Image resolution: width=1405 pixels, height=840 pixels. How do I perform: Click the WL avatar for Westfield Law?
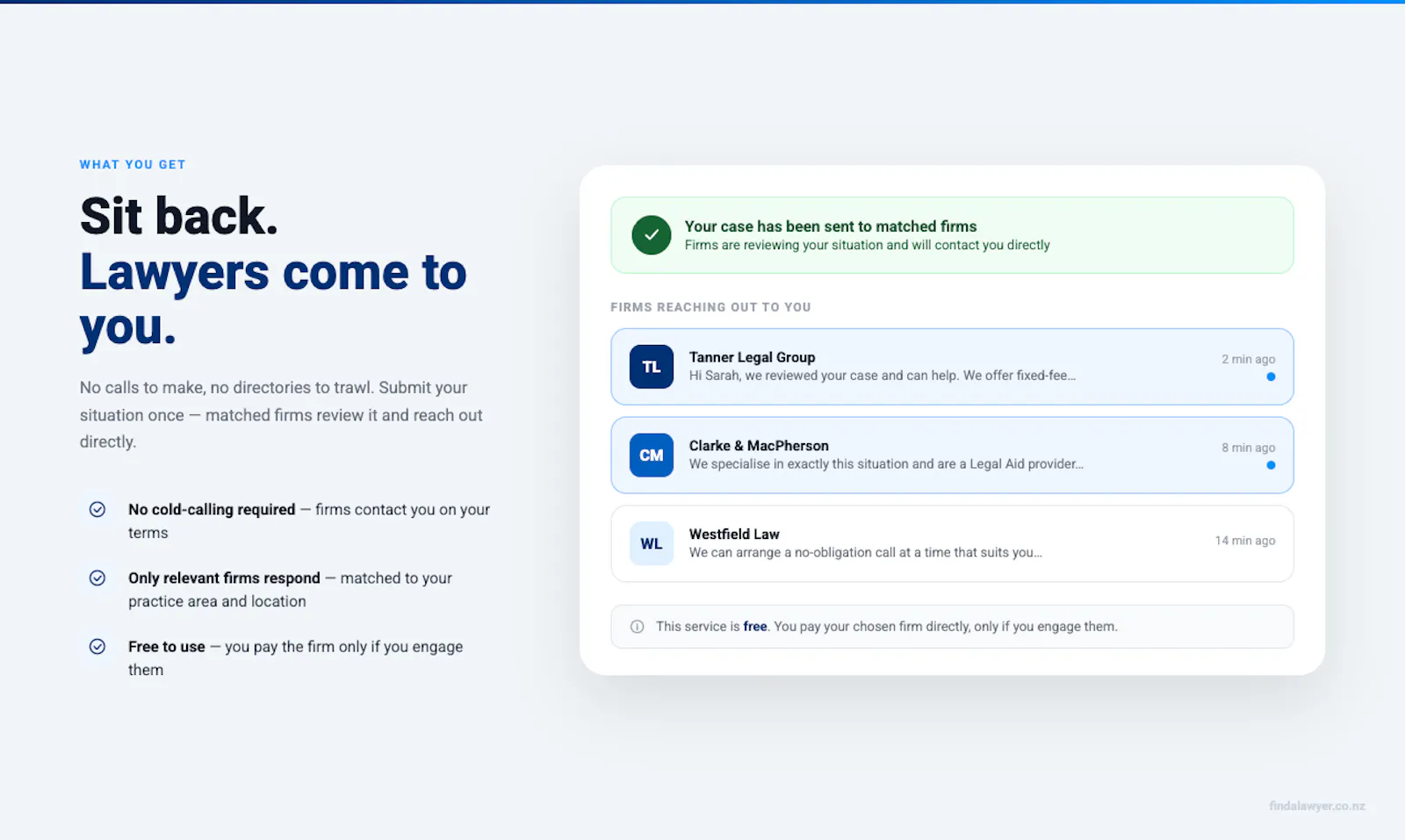[x=652, y=543]
